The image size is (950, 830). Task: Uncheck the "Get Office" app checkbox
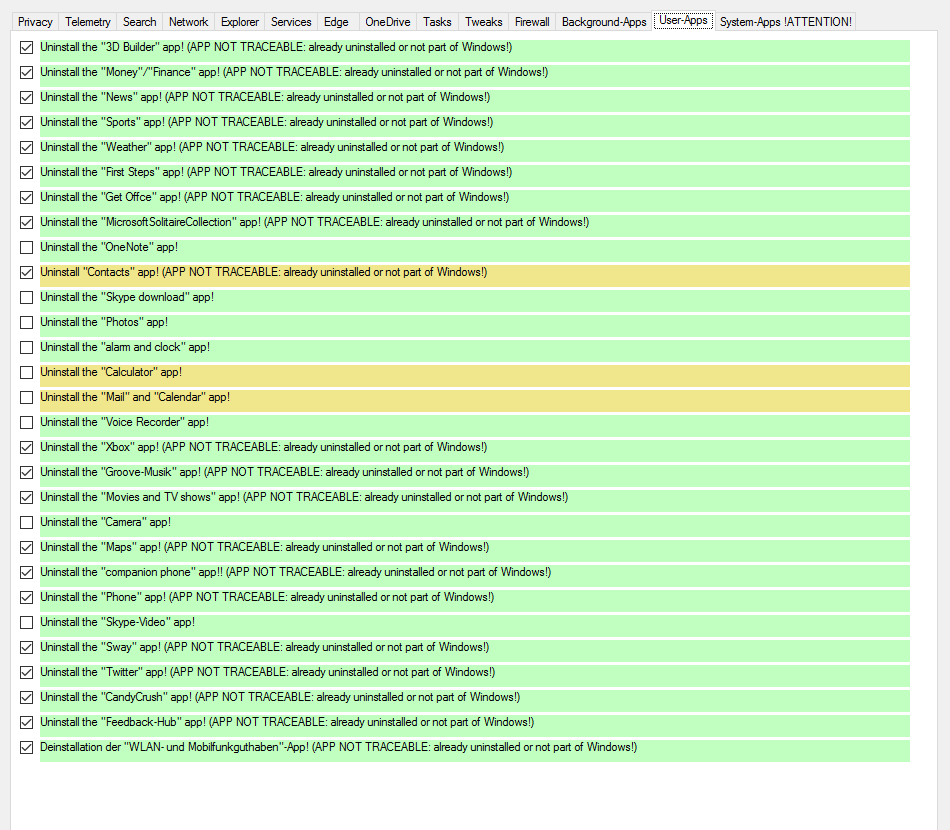(26, 198)
